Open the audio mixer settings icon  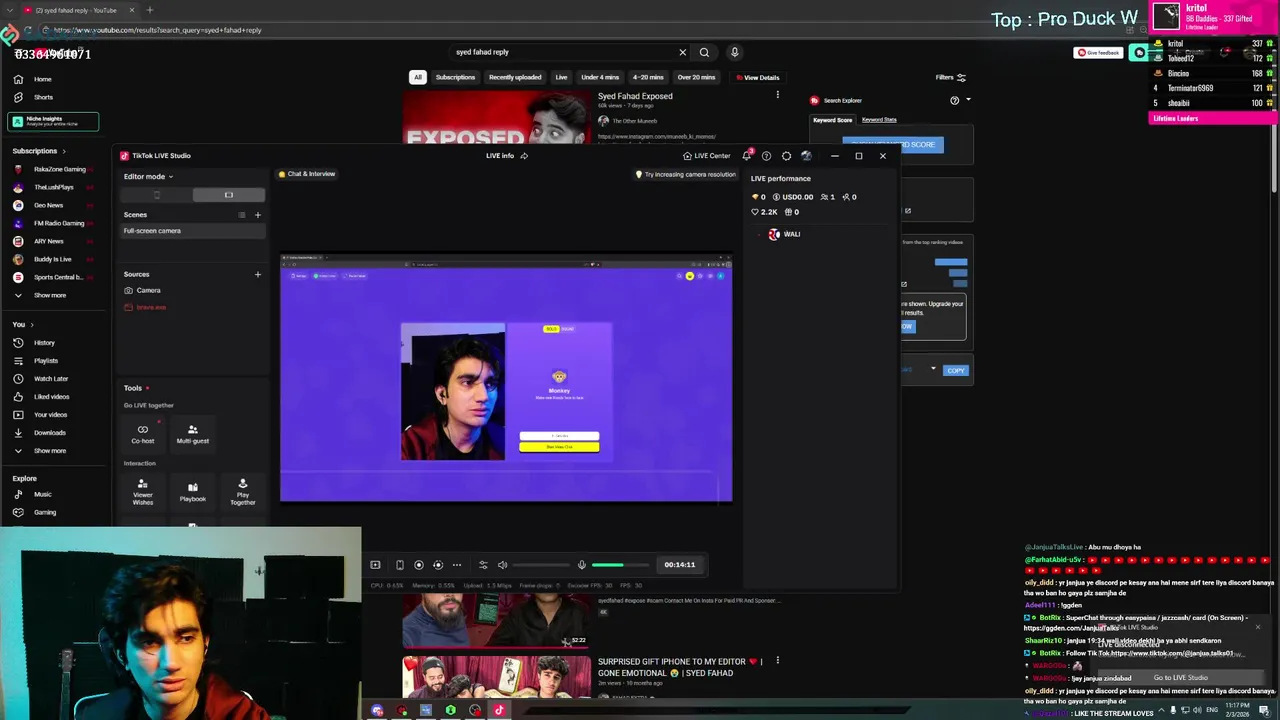(483, 565)
